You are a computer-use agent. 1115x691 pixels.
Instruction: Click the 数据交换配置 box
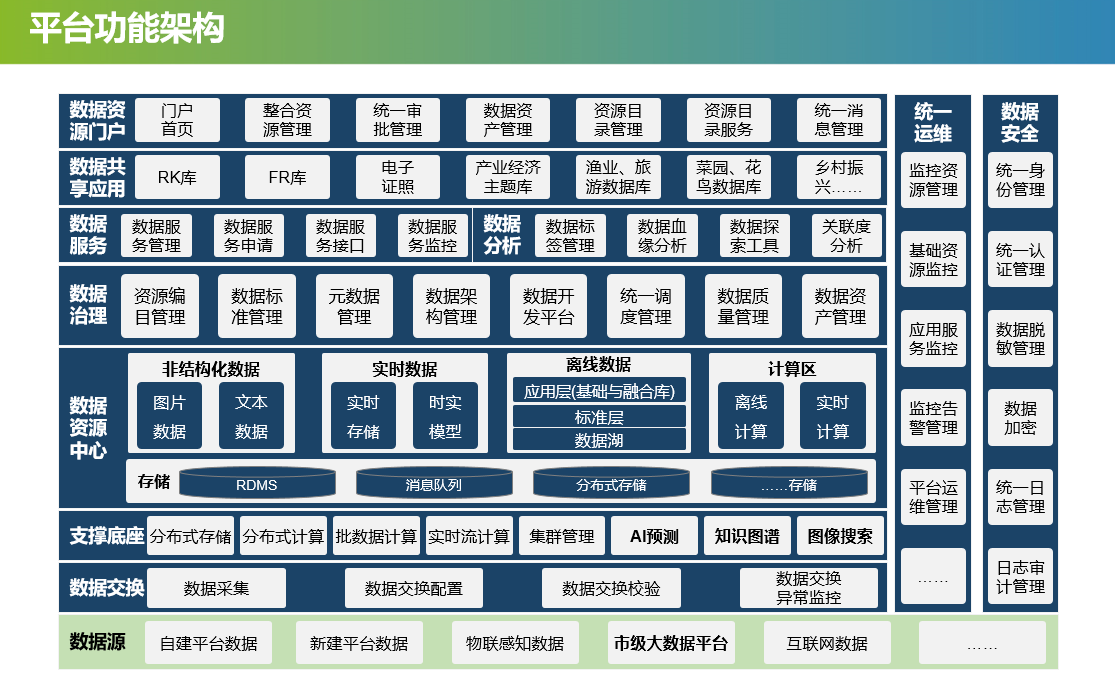coord(414,588)
